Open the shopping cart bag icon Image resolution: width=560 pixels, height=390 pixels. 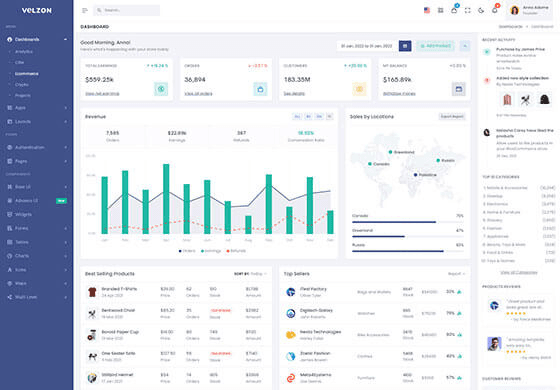[454, 10]
